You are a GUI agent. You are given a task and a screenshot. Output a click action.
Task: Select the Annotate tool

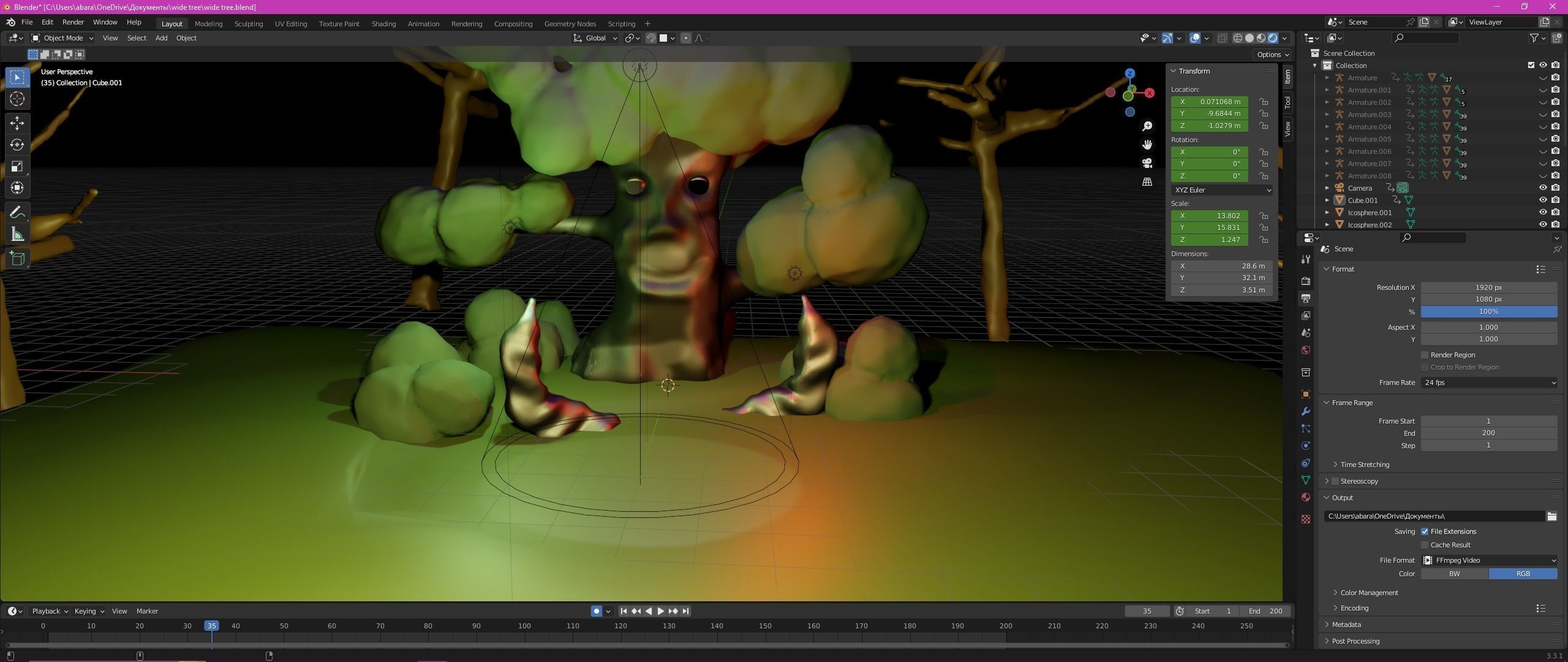[17, 213]
